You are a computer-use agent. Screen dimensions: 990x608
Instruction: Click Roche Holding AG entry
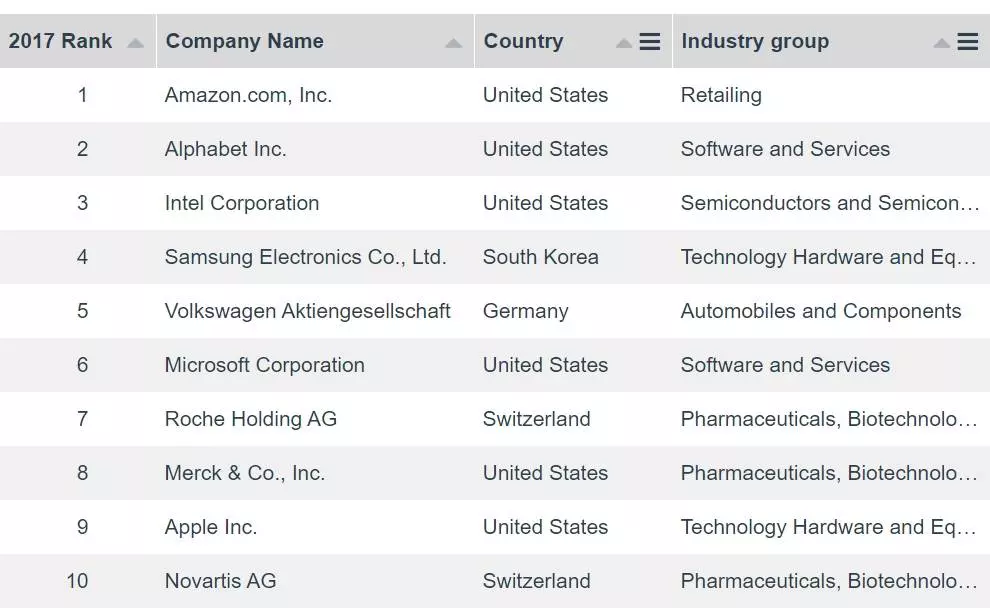pyautogui.click(x=250, y=420)
